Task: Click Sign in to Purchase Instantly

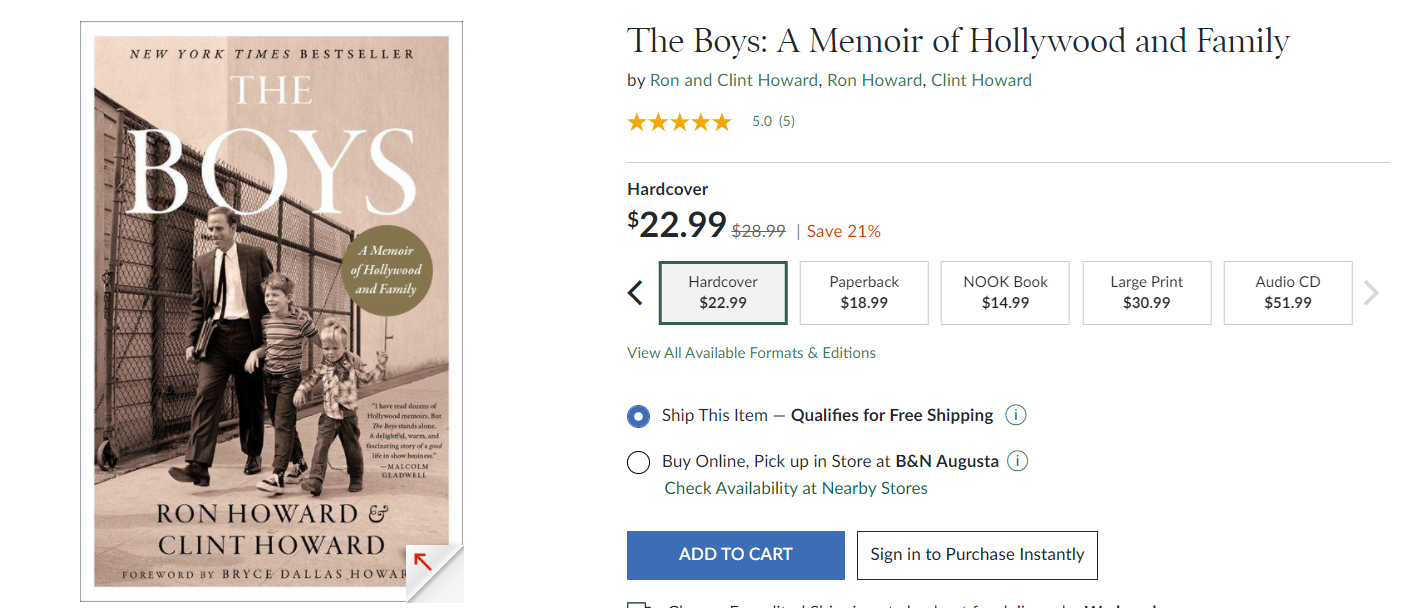Action: (x=977, y=555)
